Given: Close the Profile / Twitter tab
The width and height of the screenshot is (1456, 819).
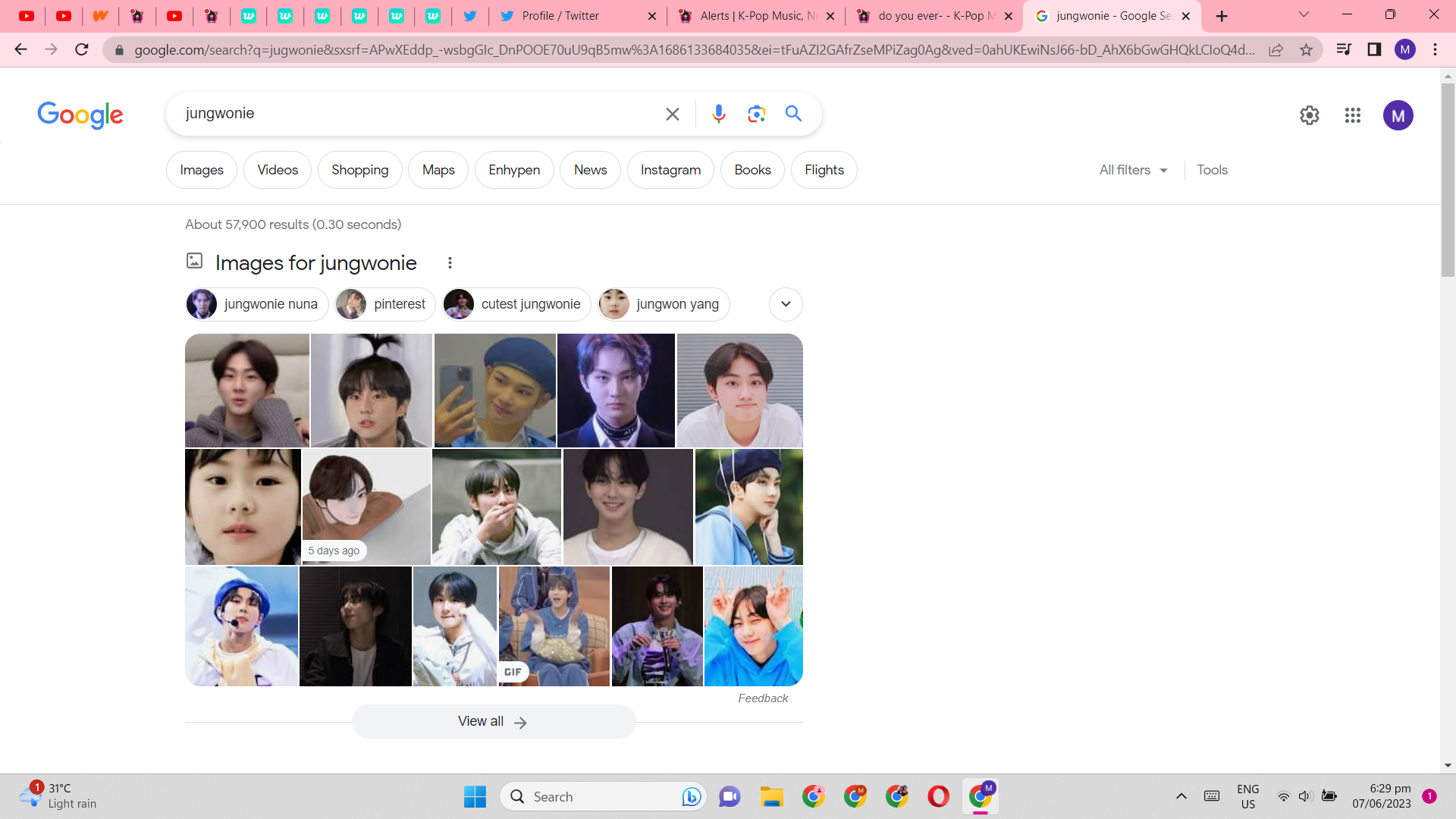Looking at the screenshot, I should click(x=651, y=16).
